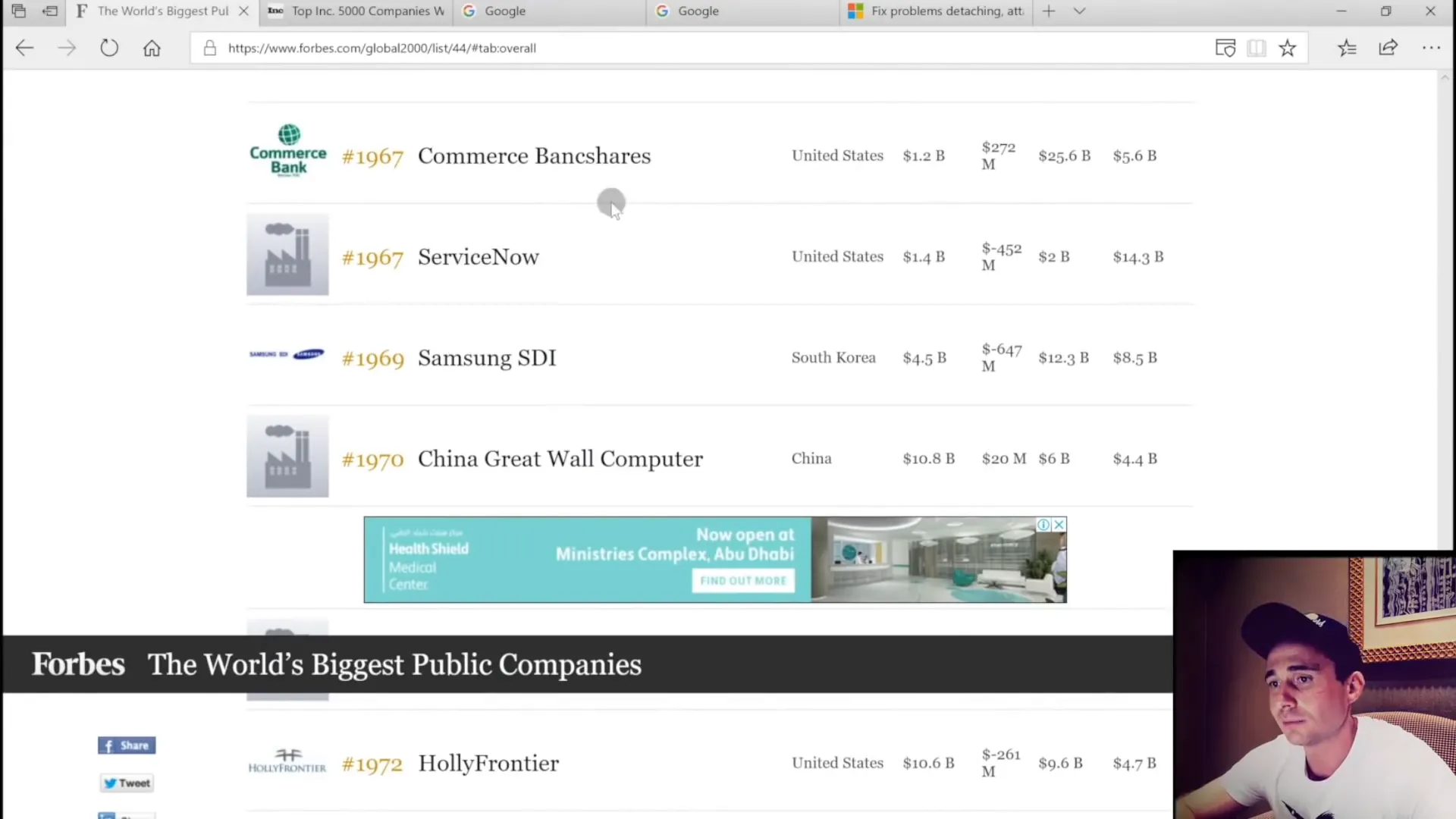The width and height of the screenshot is (1456, 819).
Task: Switch to the second Google tab
Action: coord(743,11)
